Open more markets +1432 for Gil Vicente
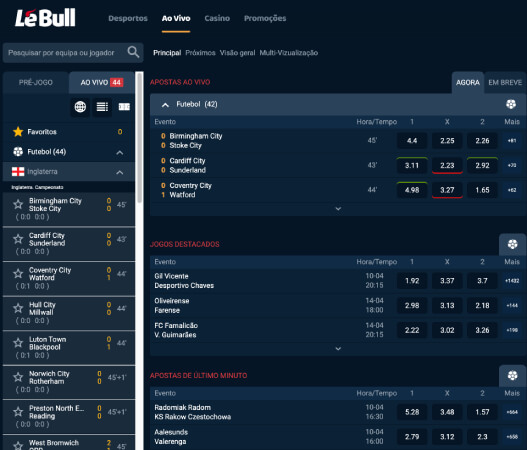Viewport: 527px width, 450px height. tap(512, 281)
